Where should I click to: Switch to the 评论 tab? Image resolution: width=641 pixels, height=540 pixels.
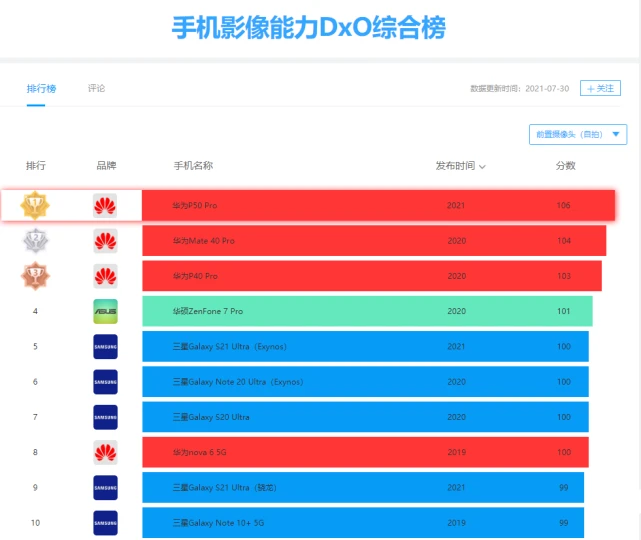coord(96,88)
